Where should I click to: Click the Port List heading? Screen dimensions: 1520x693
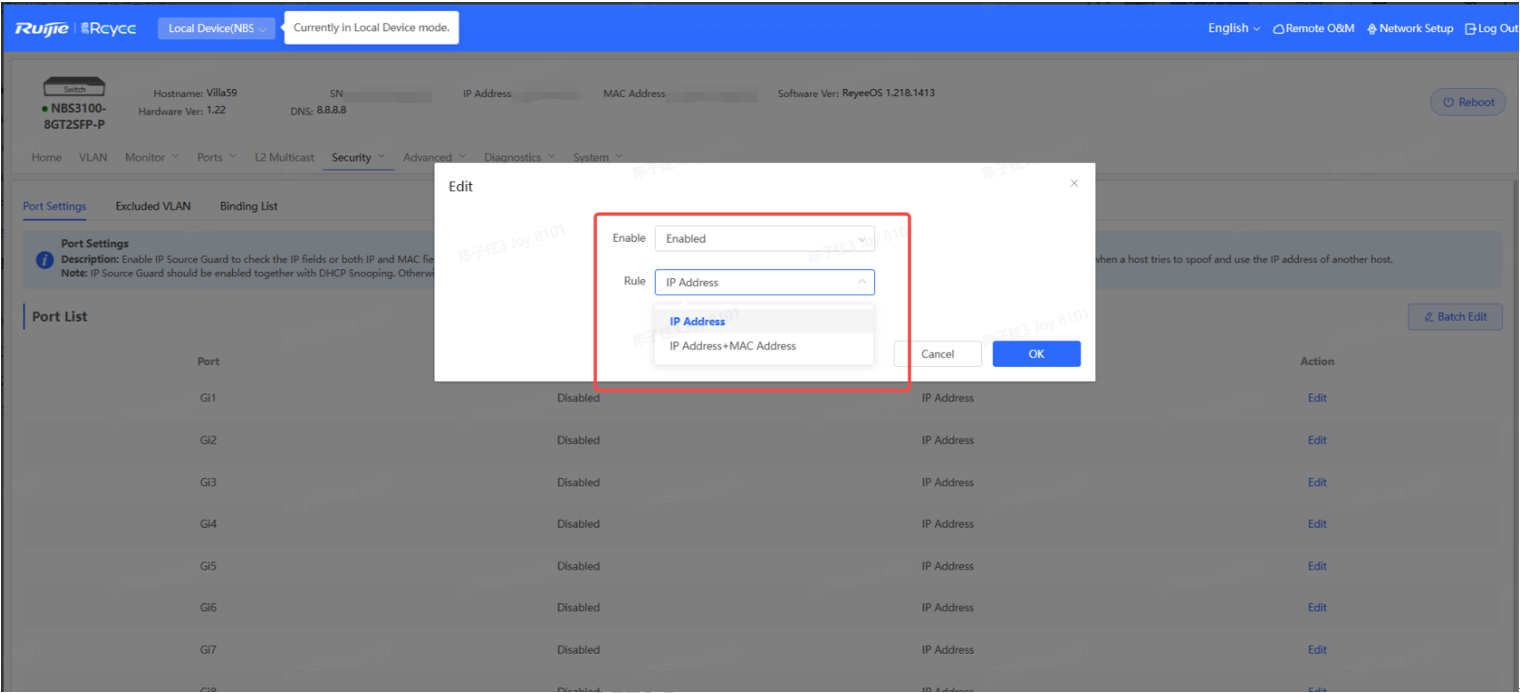coord(60,316)
